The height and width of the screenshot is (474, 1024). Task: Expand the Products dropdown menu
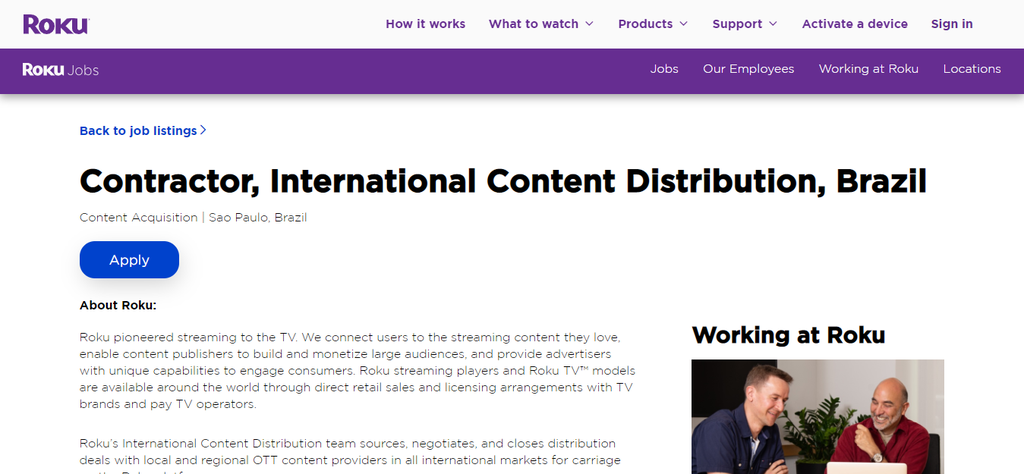[x=653, y=24]
